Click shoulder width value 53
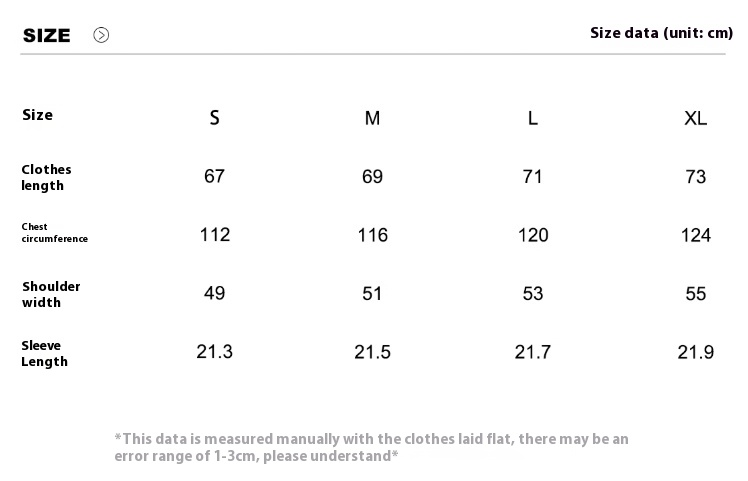This screenshot has width=748, height=481. coord(533,293)
